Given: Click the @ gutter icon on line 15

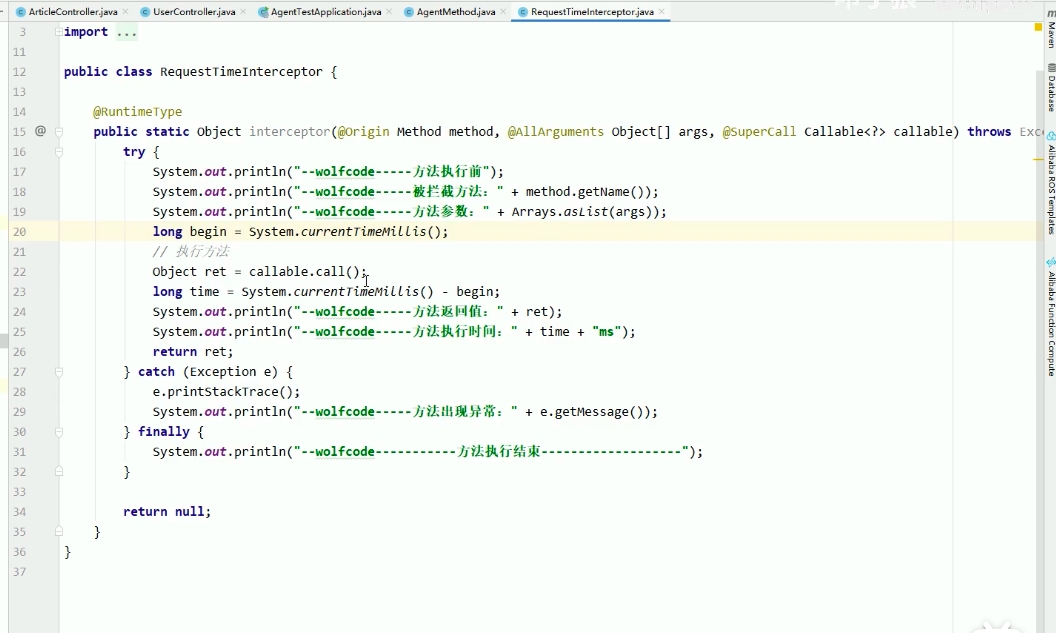Looking at the screenshot, I should [40, 131].
